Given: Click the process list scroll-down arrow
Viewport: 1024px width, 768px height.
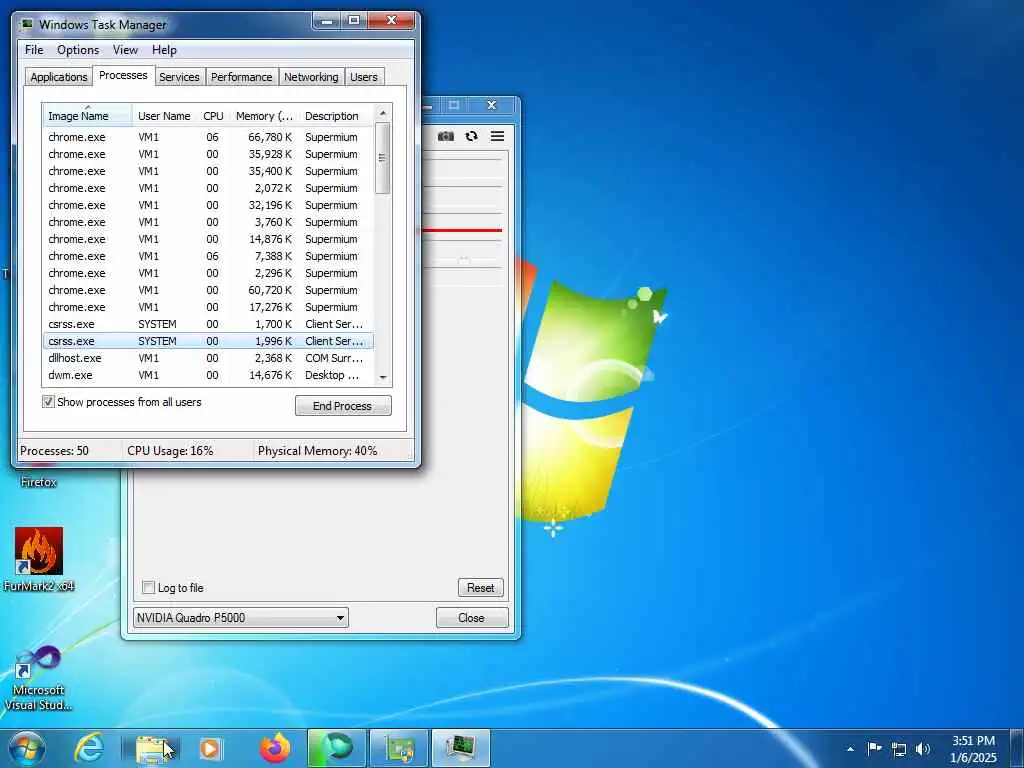Looking at the screenshot, I should click(x=383, y=377).
